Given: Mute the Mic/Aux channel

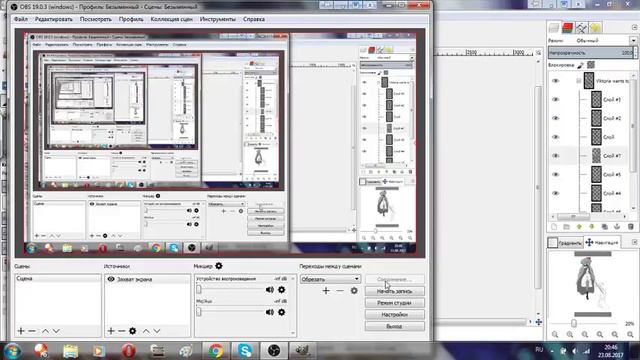Looking at the screenshot, I should click(269, 312).
